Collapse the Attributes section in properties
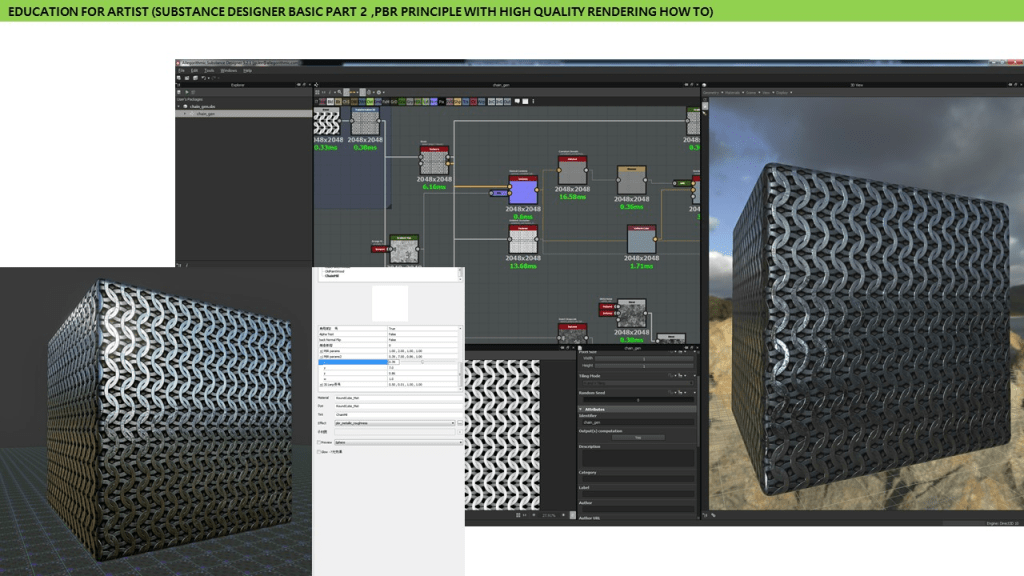 [581, 409]
